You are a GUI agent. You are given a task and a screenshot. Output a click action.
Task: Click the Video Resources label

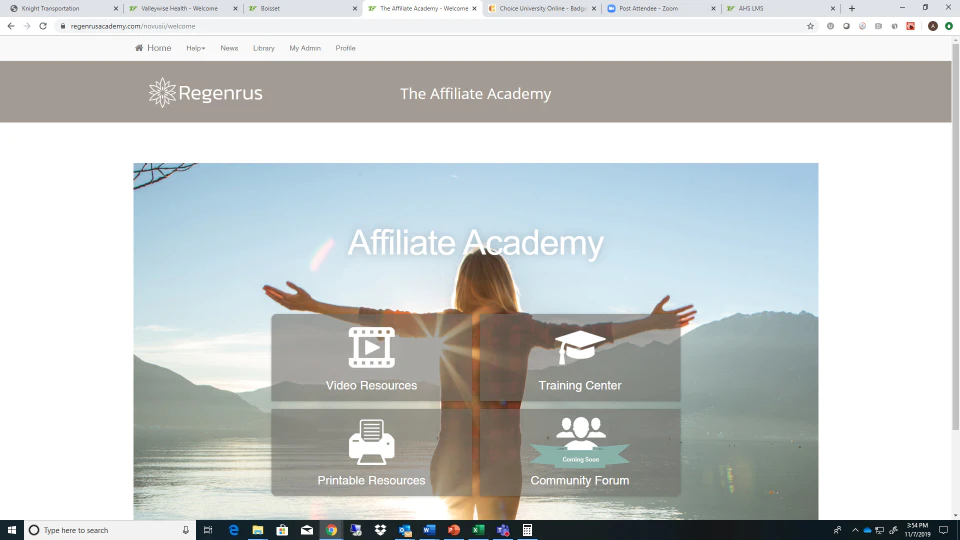pos(372,385)
